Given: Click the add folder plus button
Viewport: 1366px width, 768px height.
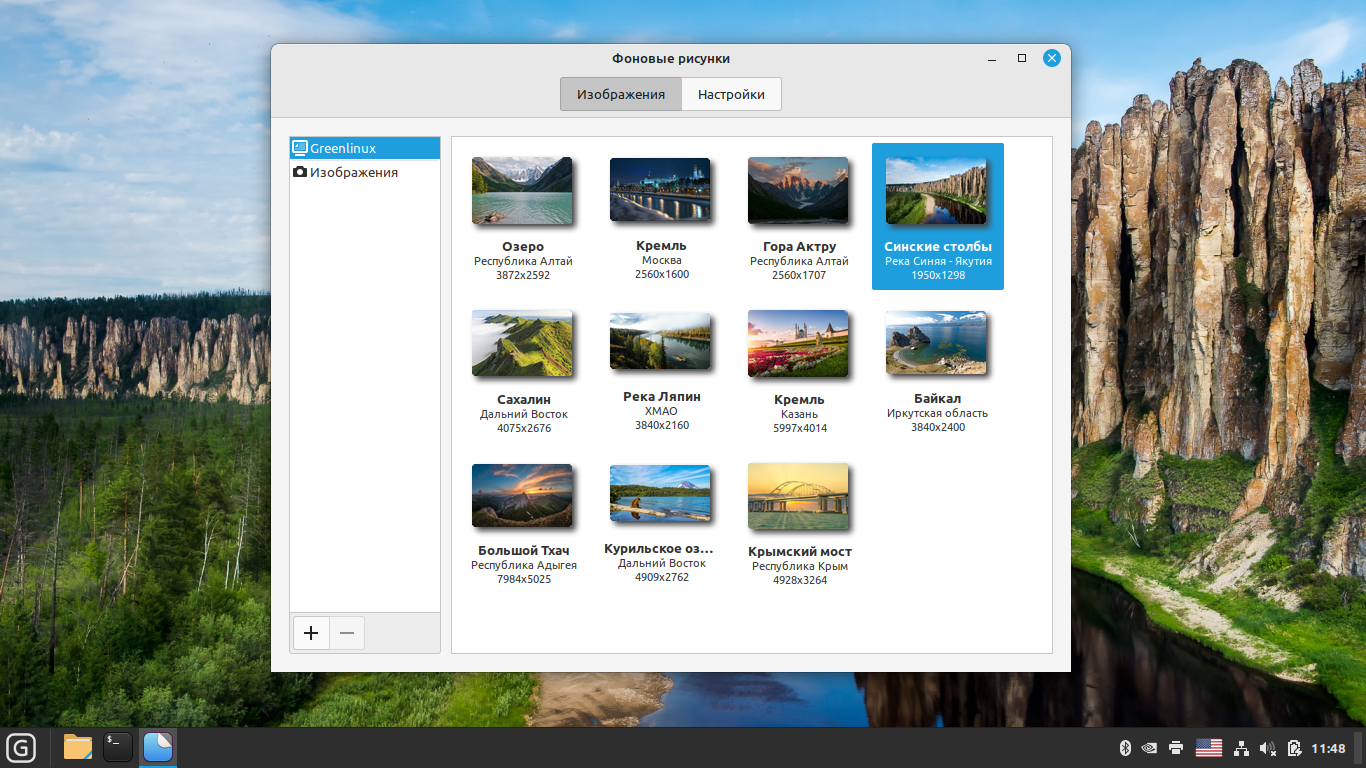Looking at the screenshot, I should coord(311,633).
